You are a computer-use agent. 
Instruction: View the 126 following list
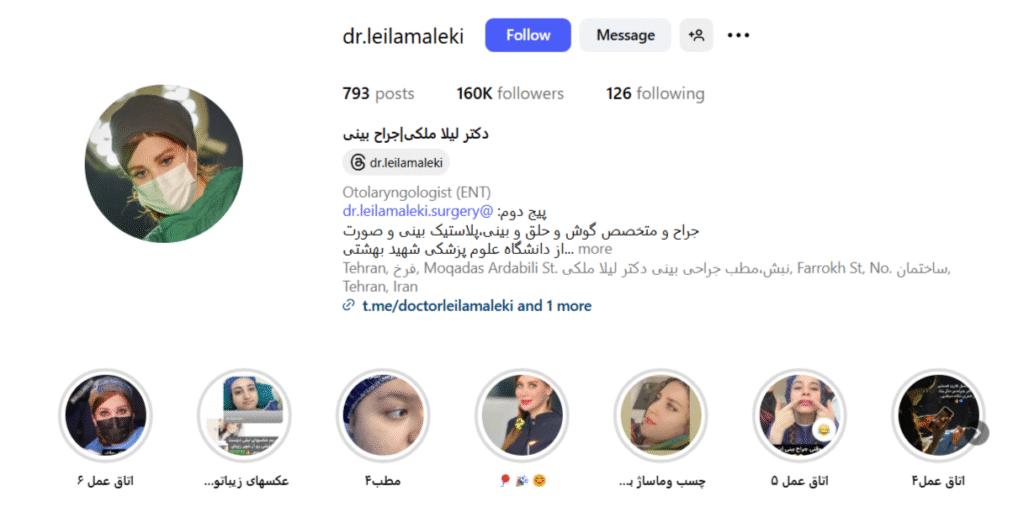click(x=655, y=93)
